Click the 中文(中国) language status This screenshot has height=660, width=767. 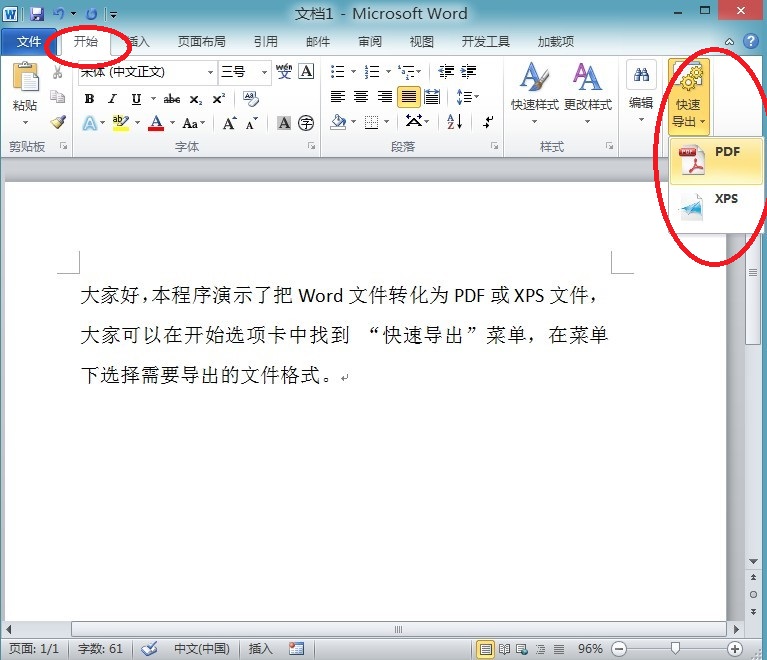(202, 649)
